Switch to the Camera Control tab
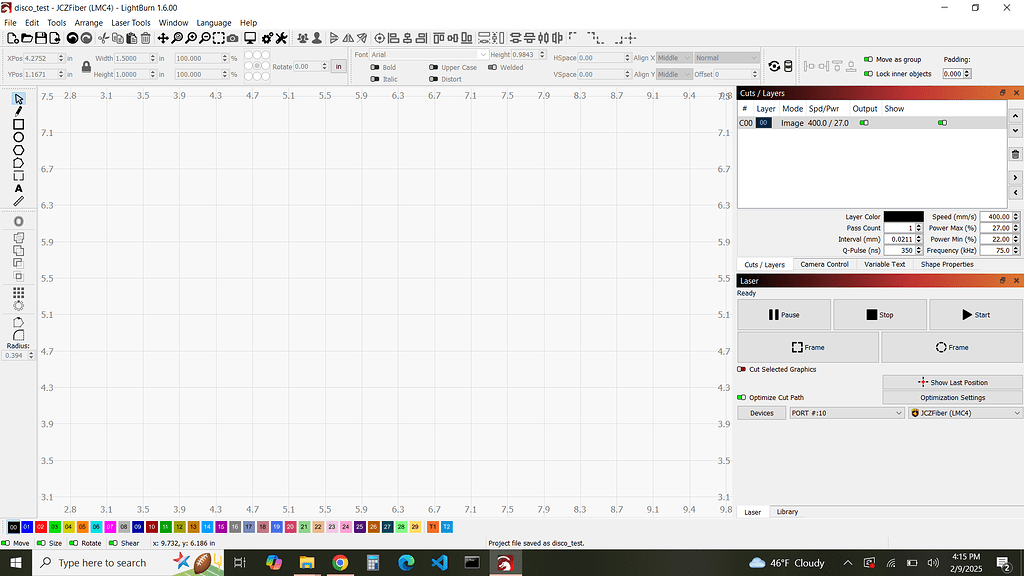The height and width of the screenshot is (576, 1024). [824, 264]
